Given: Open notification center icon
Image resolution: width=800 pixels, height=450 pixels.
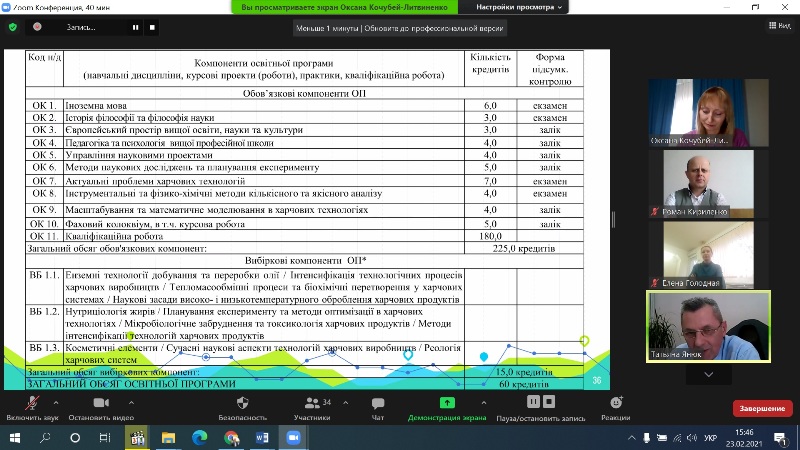Looking at the screenshot, I should (x=780, y=438).
